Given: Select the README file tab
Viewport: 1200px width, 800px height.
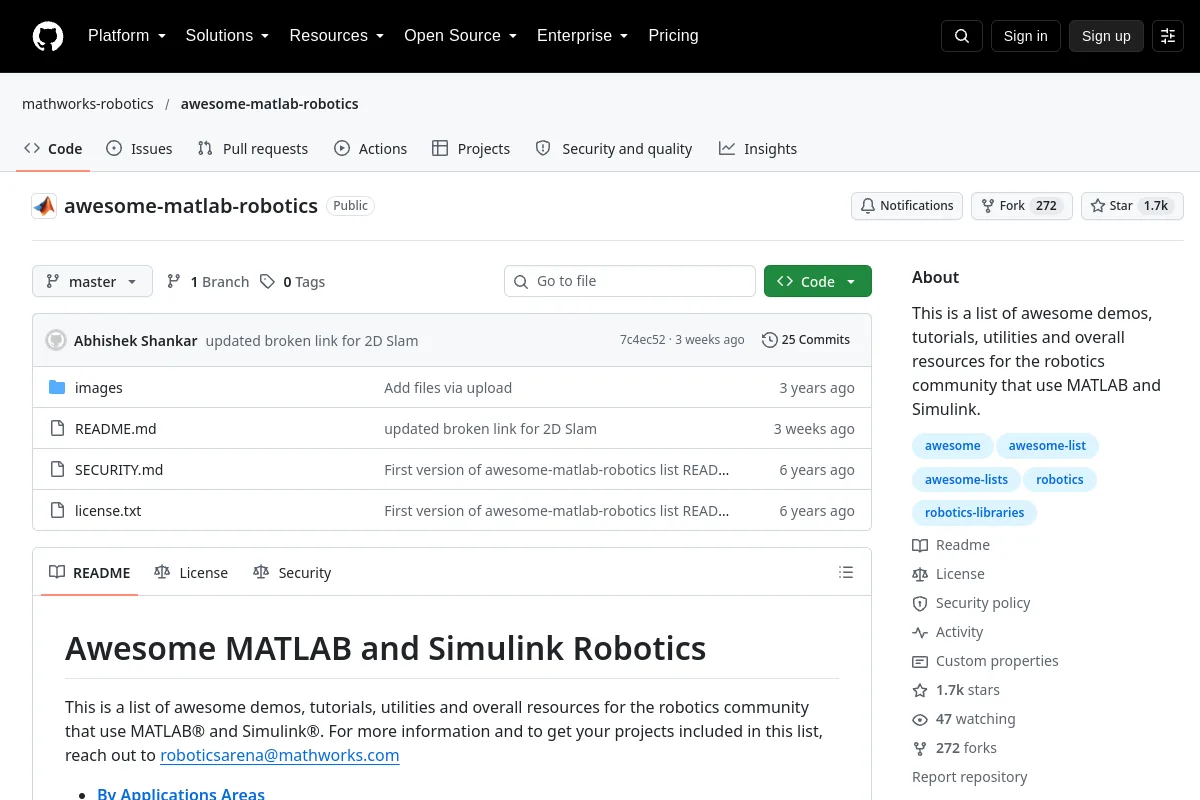Looking at the screenshot, I should [x=90, y=573].
